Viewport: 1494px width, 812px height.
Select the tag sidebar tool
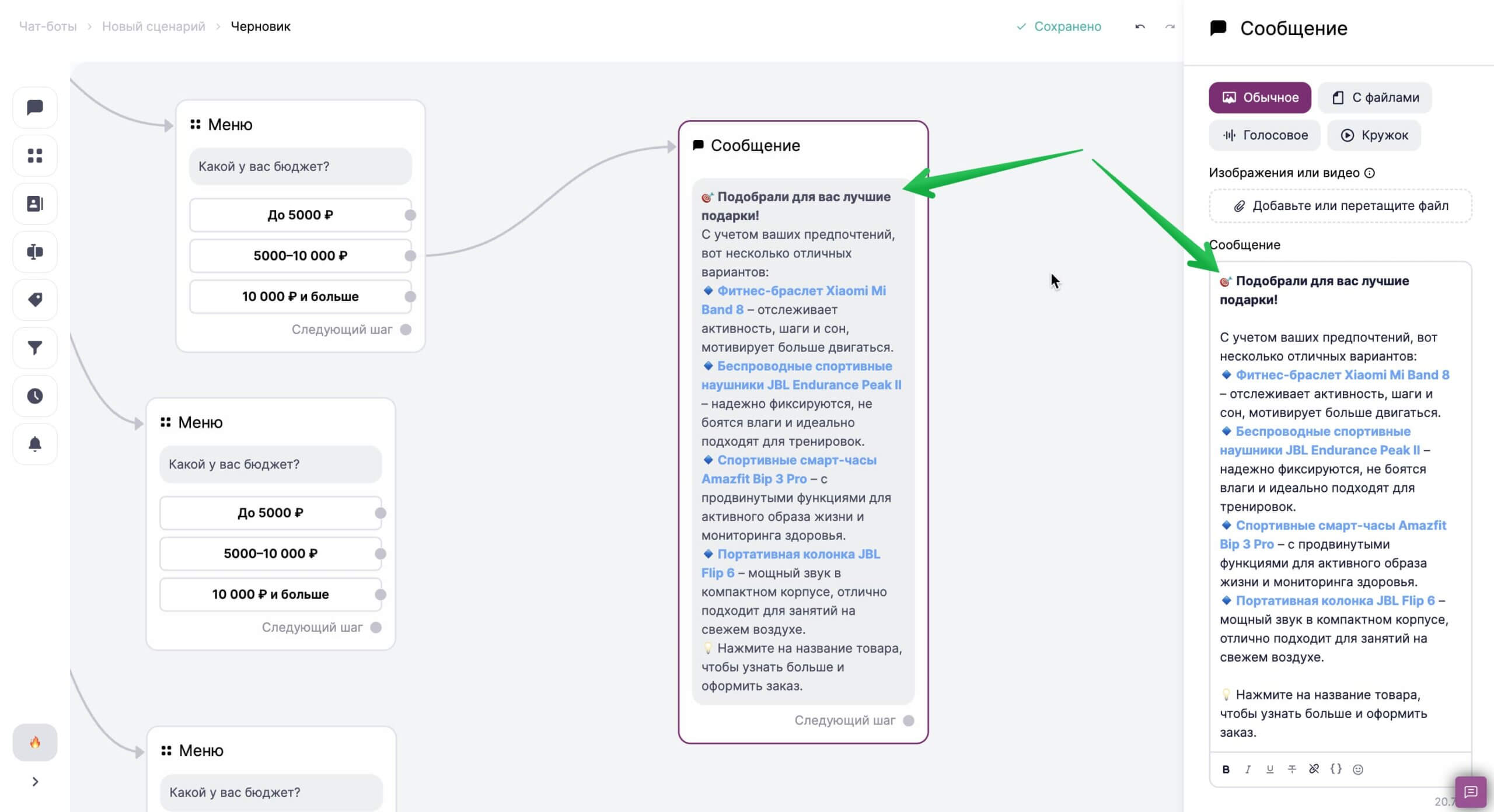click(35, 300)
